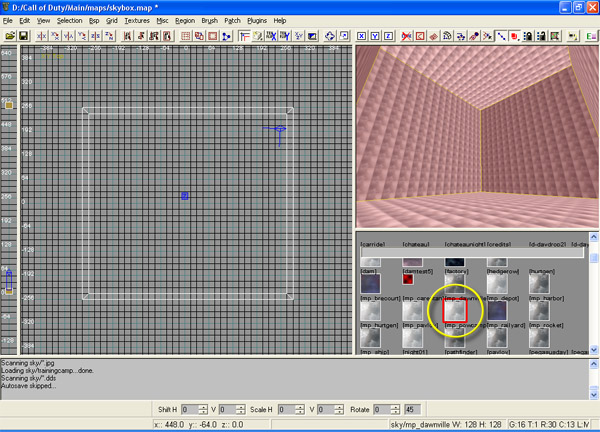Image resolution: width=600 pixels, height=432 pixels.
Task: Toggle the blue diagonal-line toolbar button
Action: coord(501,36)
